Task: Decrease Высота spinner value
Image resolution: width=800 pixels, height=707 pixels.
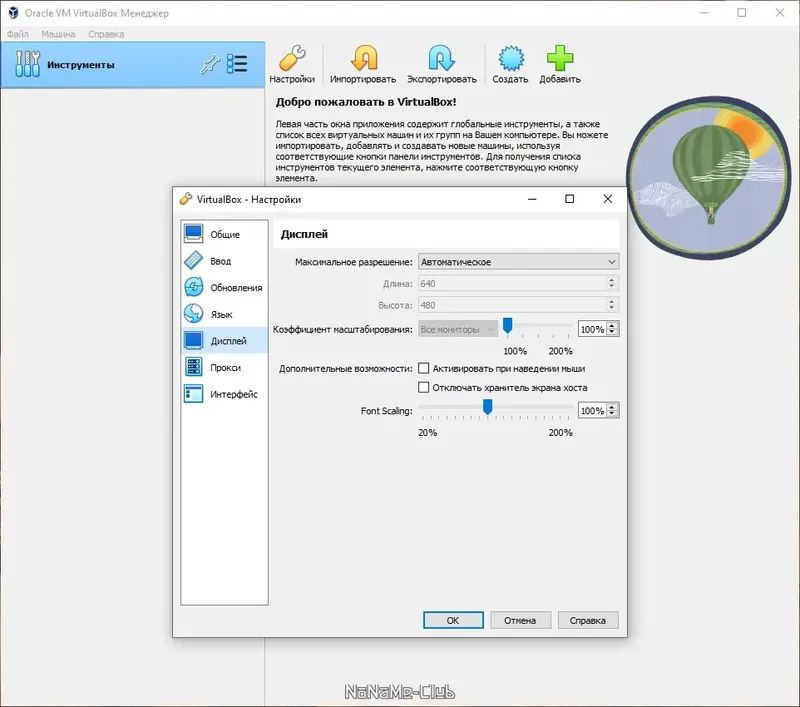Action: (x=612, y=308)
